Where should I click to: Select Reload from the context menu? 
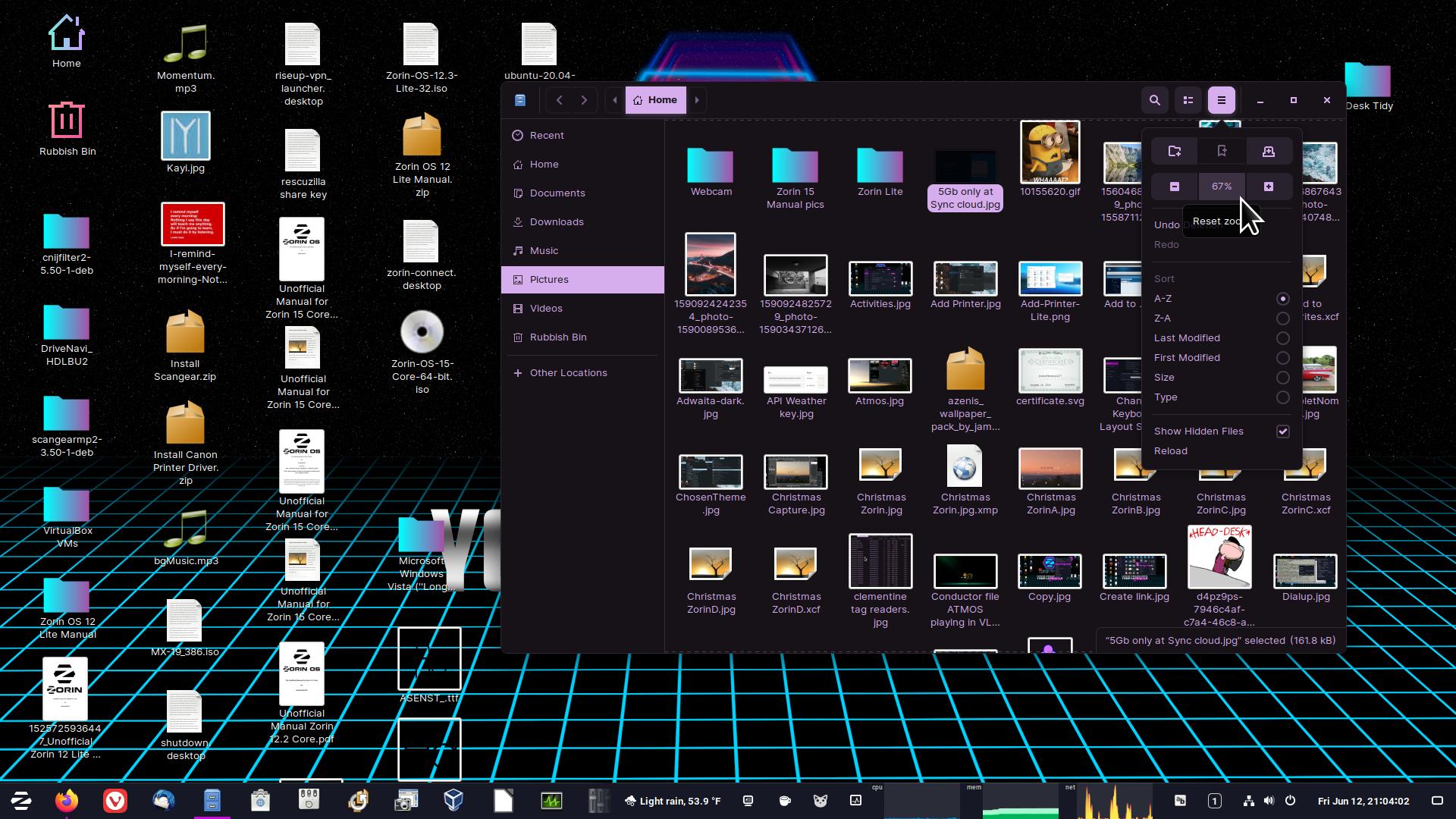coord(1170,450)
